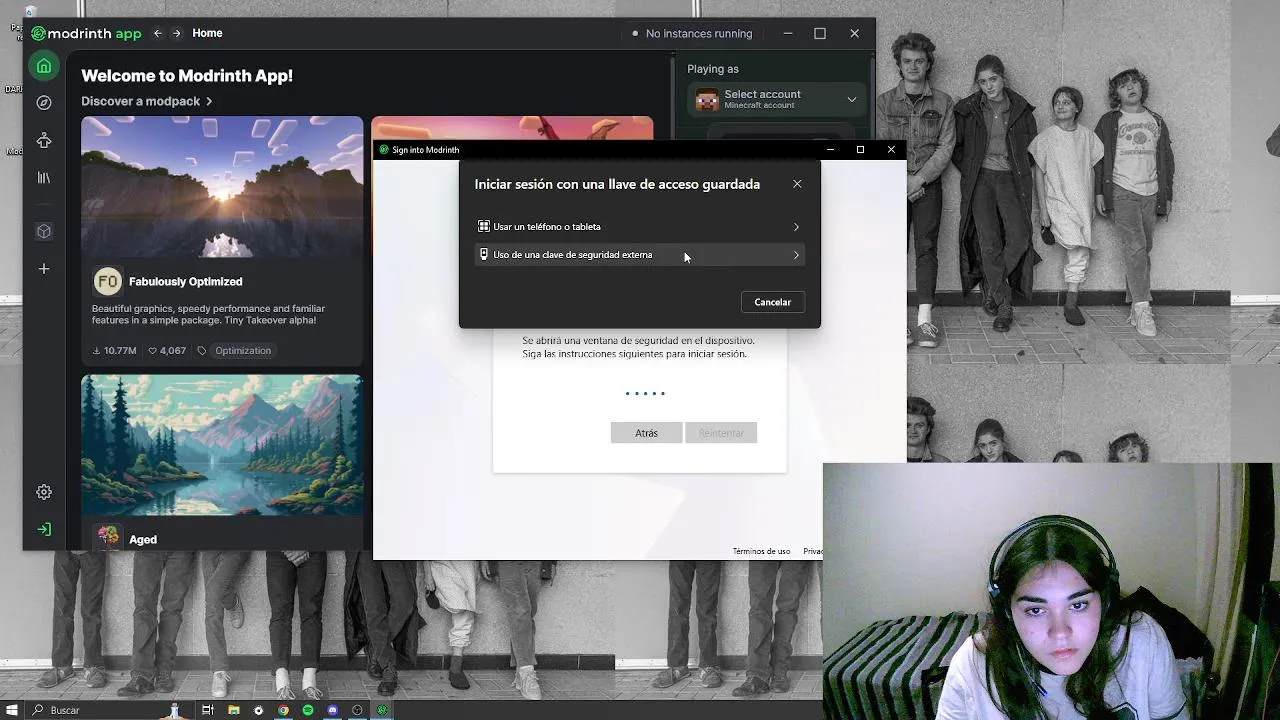This screenshot has height=720, width=1280.
Task: Expand the external security key chevron
Action: coord(796,255)
